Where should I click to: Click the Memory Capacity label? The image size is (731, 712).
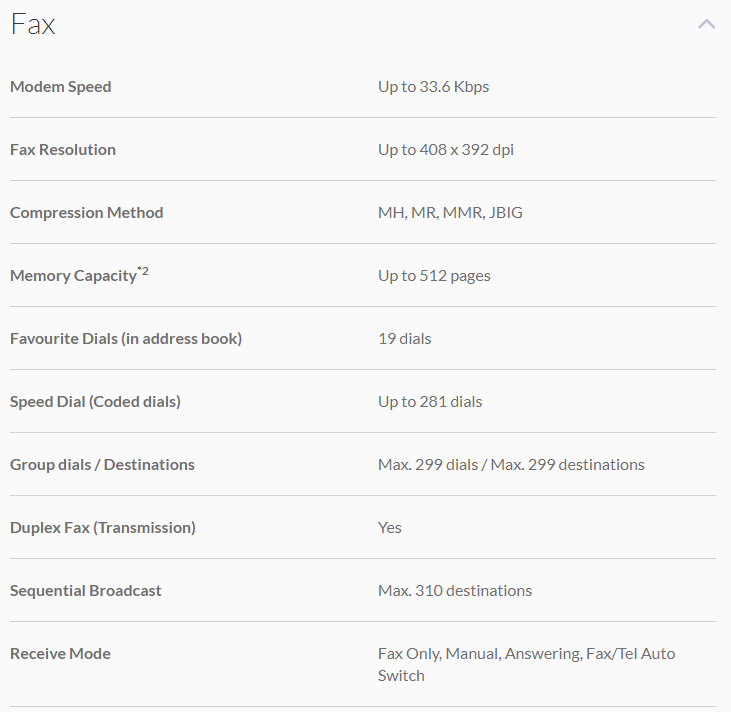tap(73, 276)
